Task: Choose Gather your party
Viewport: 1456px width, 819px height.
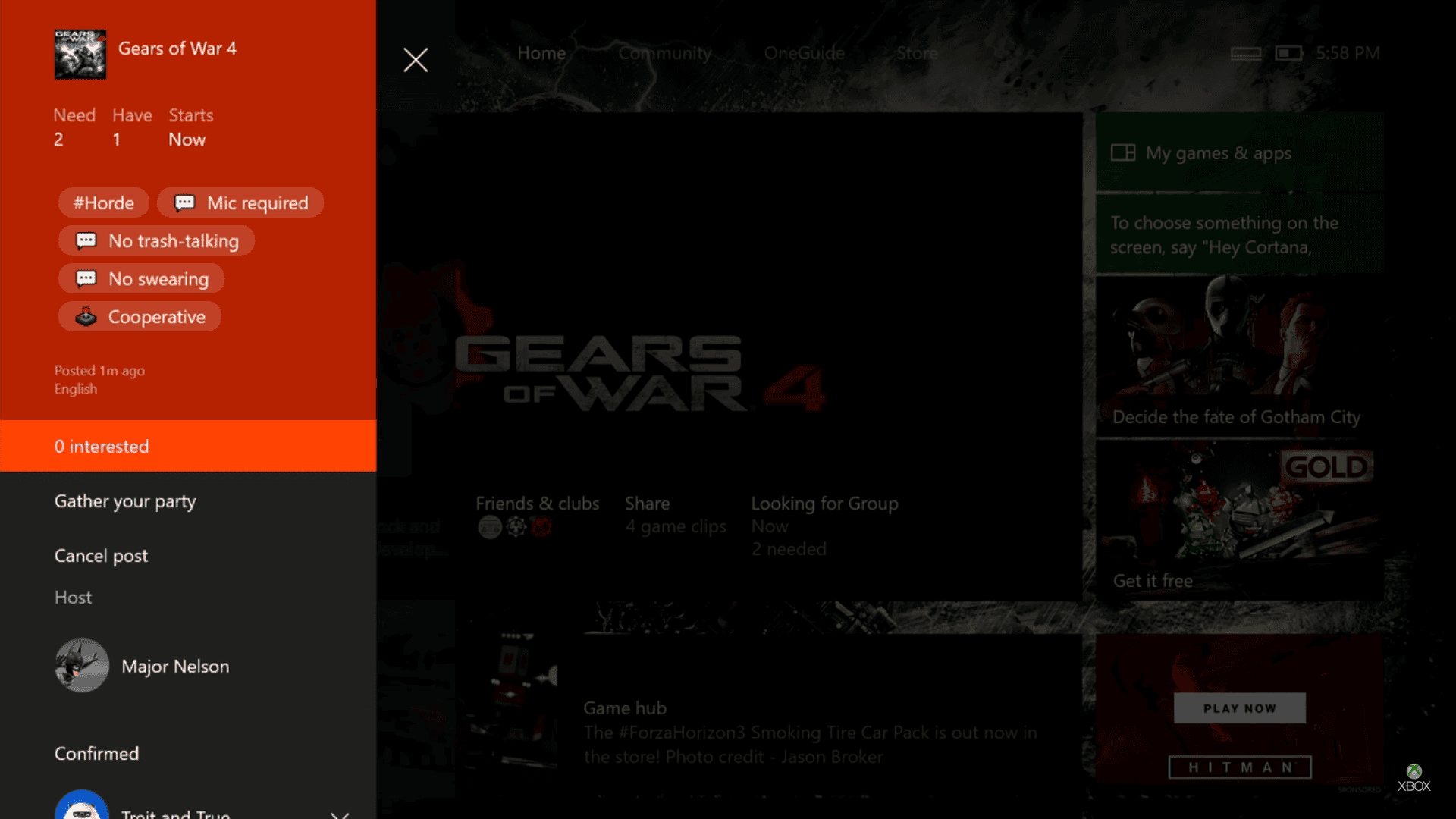Action: click(x=188, y=501)
